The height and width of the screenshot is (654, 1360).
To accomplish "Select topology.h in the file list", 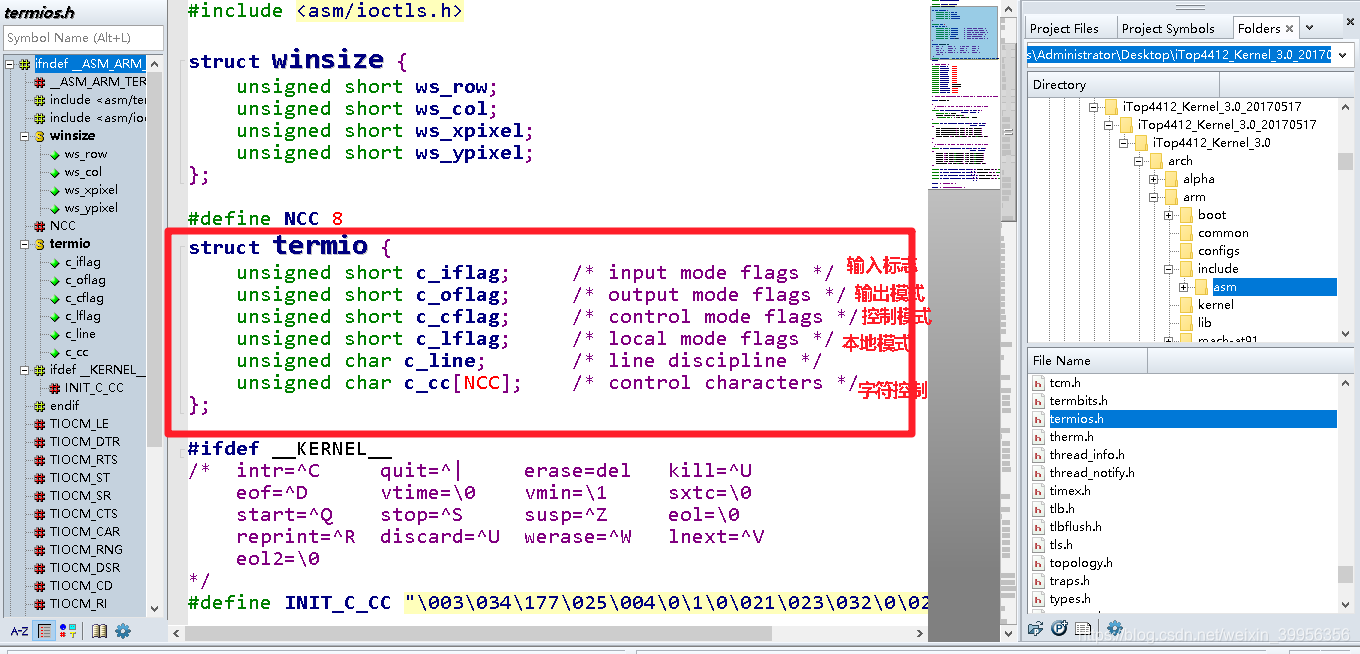I will [x=1080, y=563].
